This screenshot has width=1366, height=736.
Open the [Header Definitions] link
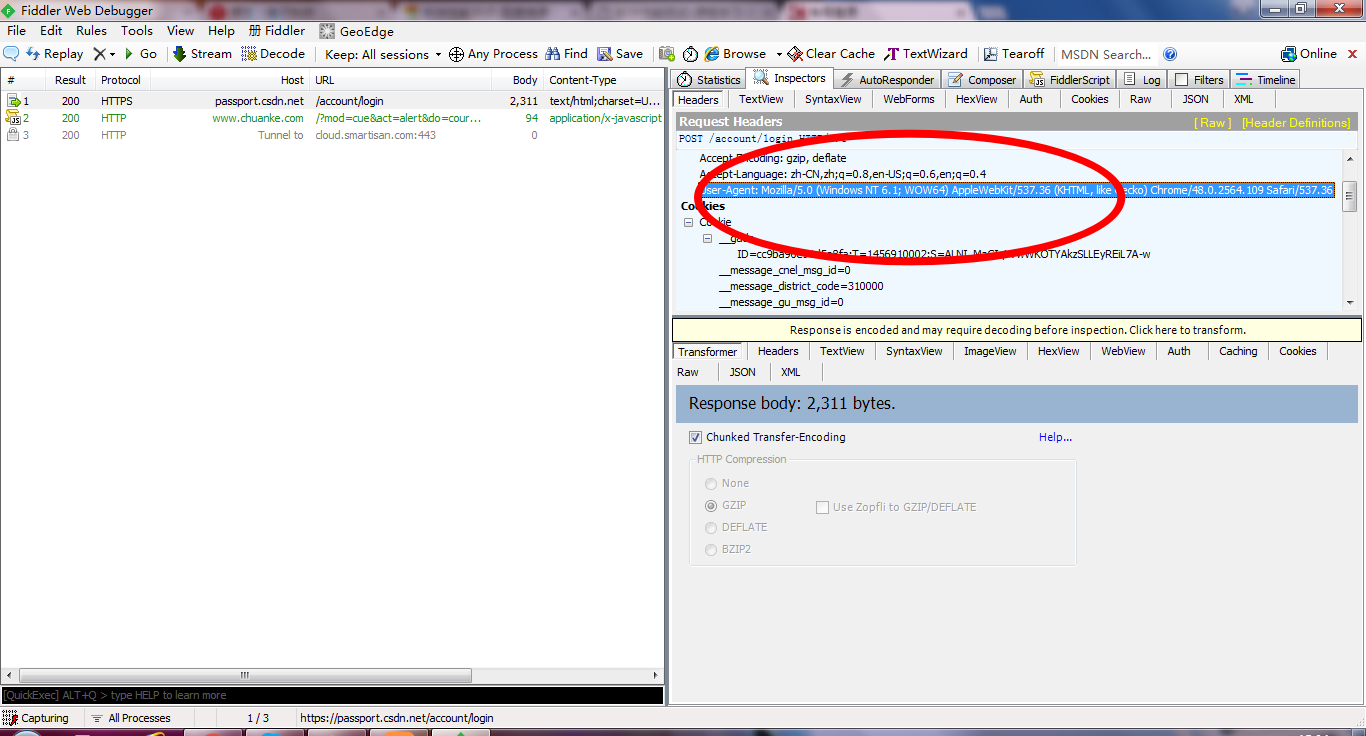pyautogui.click(x=1296, y=123)
